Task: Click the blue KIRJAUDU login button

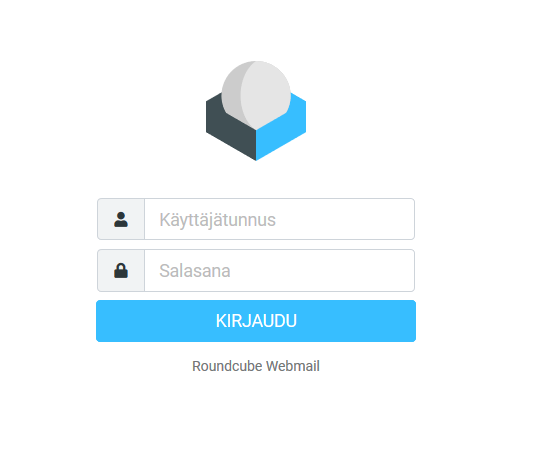Action: (x=256, y=321)
